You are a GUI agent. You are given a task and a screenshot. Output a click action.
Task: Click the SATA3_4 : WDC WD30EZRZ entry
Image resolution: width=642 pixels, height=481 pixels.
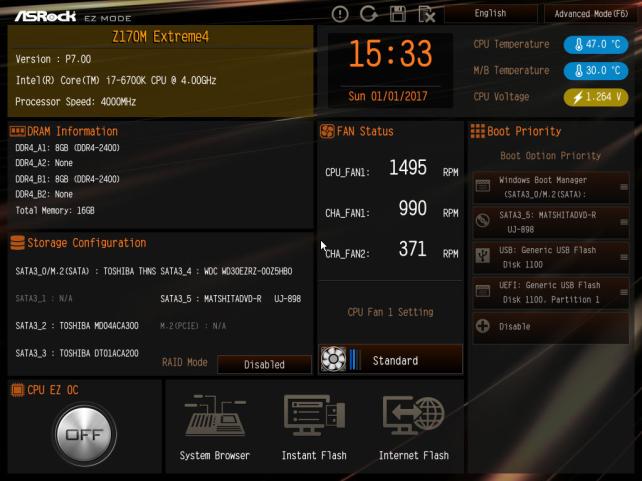click(x=226, y=271)
